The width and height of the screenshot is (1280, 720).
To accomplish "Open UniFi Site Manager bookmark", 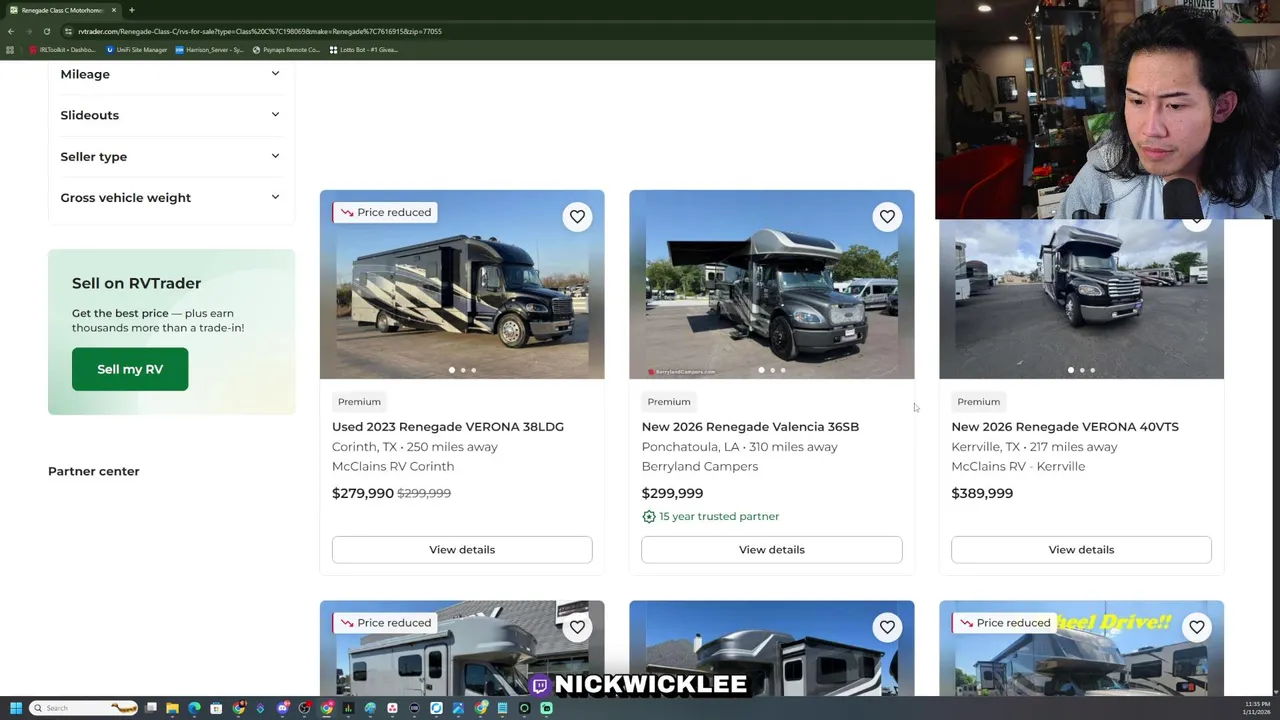I will [136, 49].
